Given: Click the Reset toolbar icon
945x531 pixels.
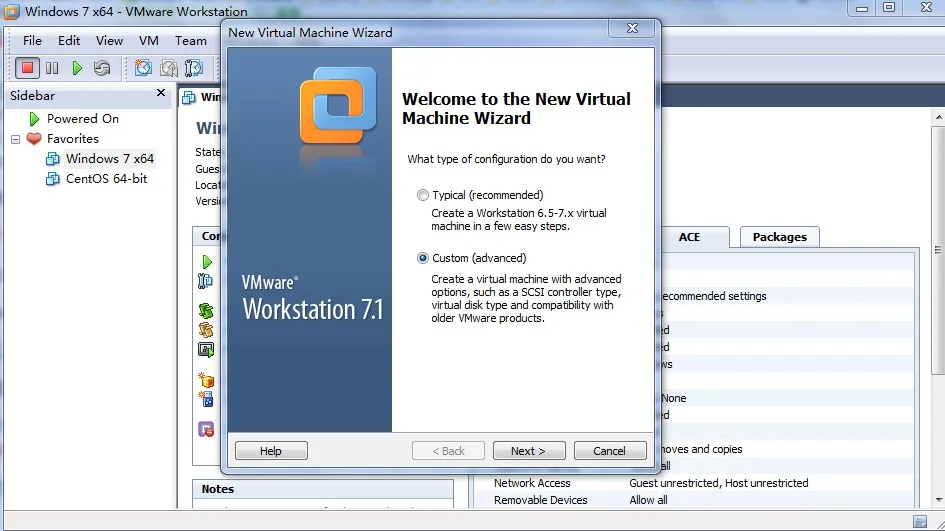Looking at the screenshot, I should (102, 68).
